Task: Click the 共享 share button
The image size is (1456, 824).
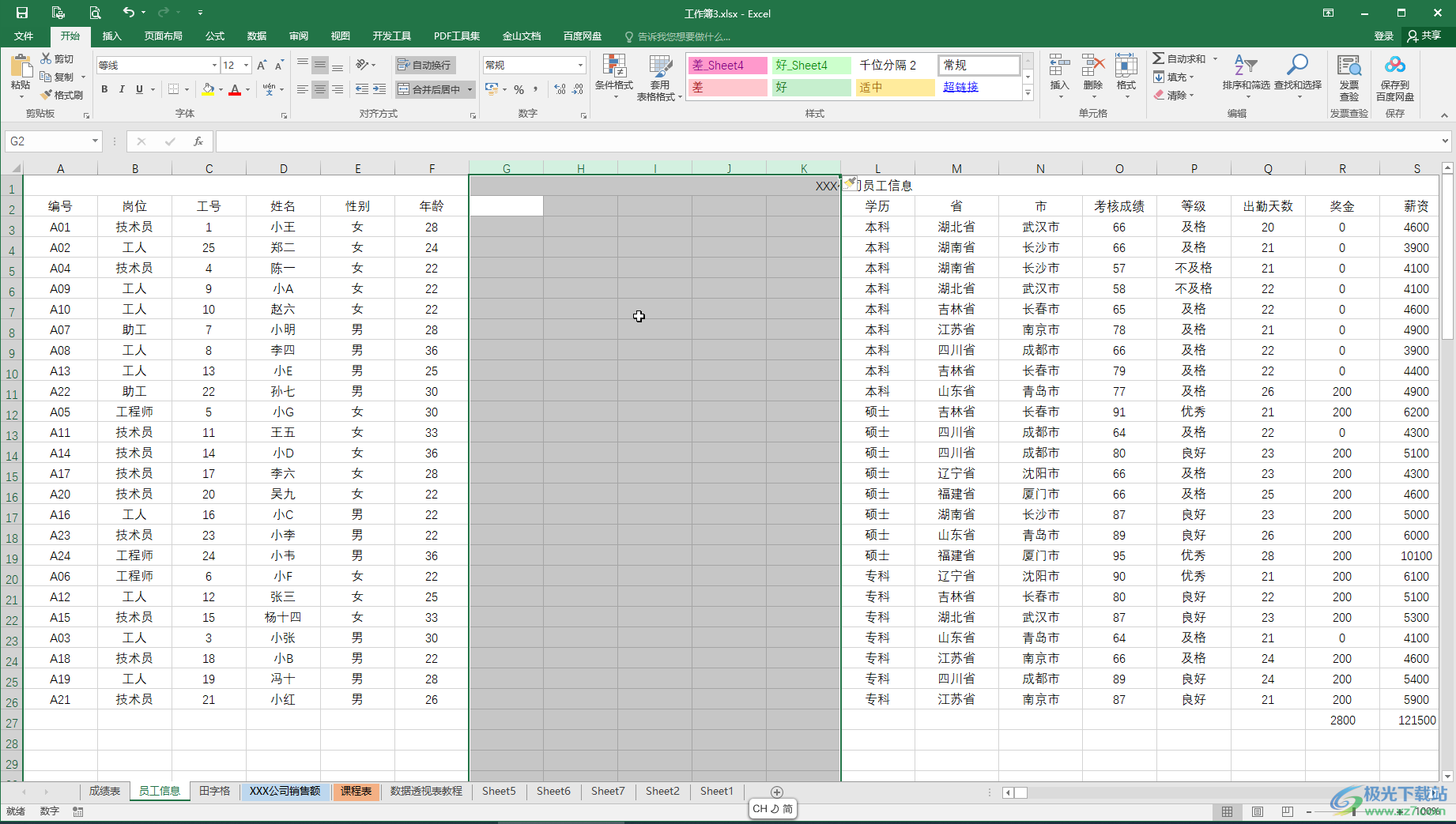Action: pyautogui.click(x=1424, y=36)
